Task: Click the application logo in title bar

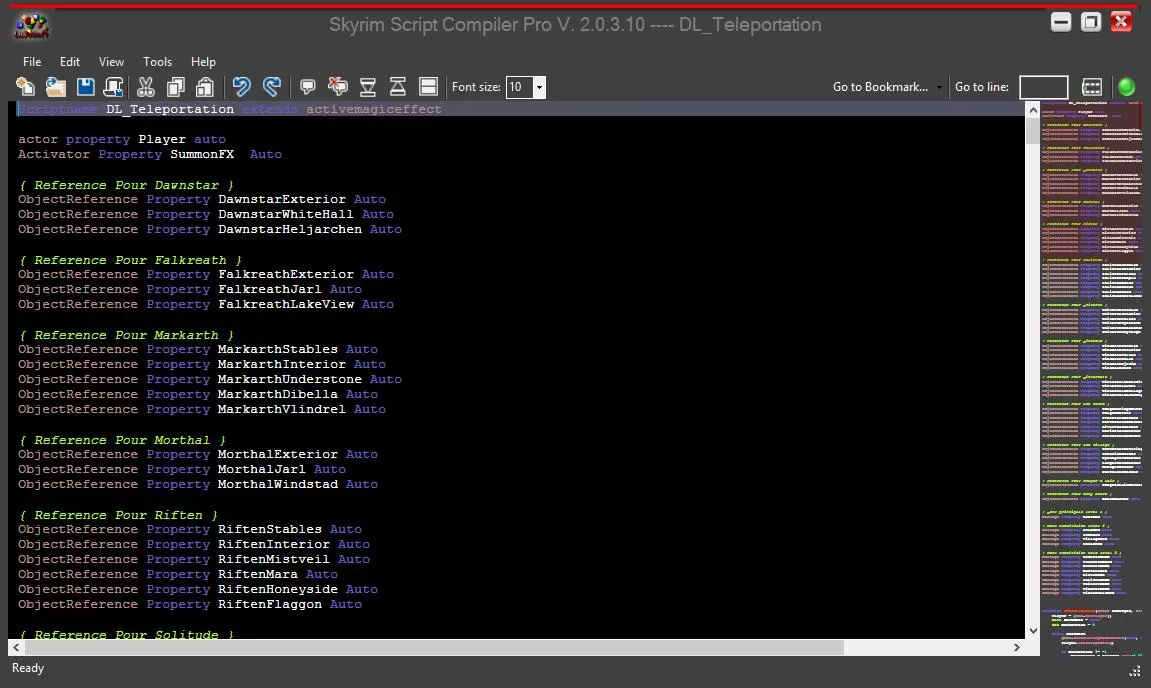Action: pyautogui.click(x=32, y=26)
